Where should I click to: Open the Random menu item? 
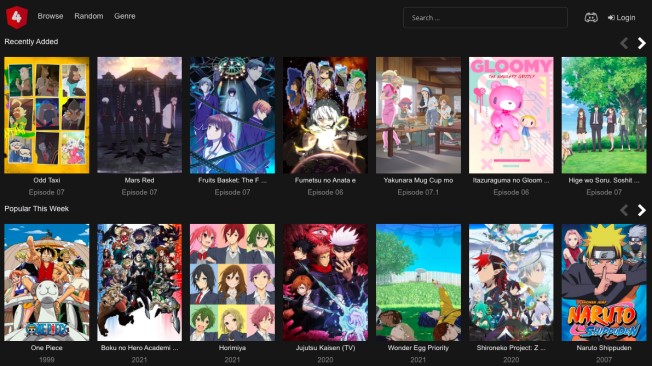[x=89, y=16]
